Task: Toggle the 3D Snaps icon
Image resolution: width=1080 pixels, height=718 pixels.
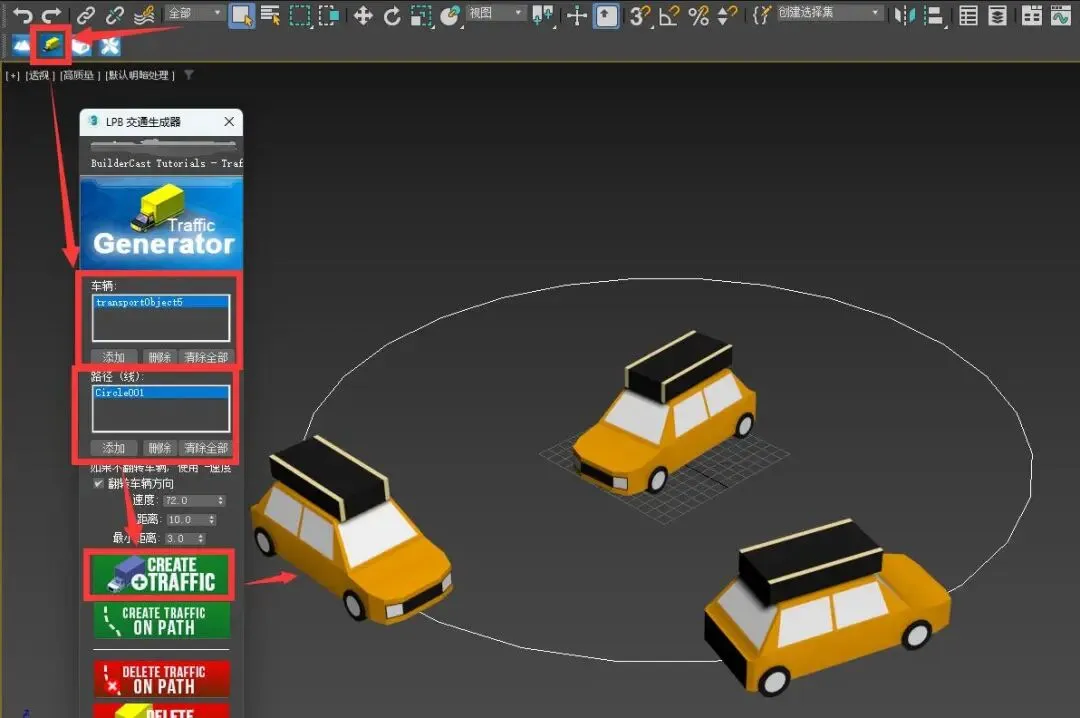Action: pos(640,15)
